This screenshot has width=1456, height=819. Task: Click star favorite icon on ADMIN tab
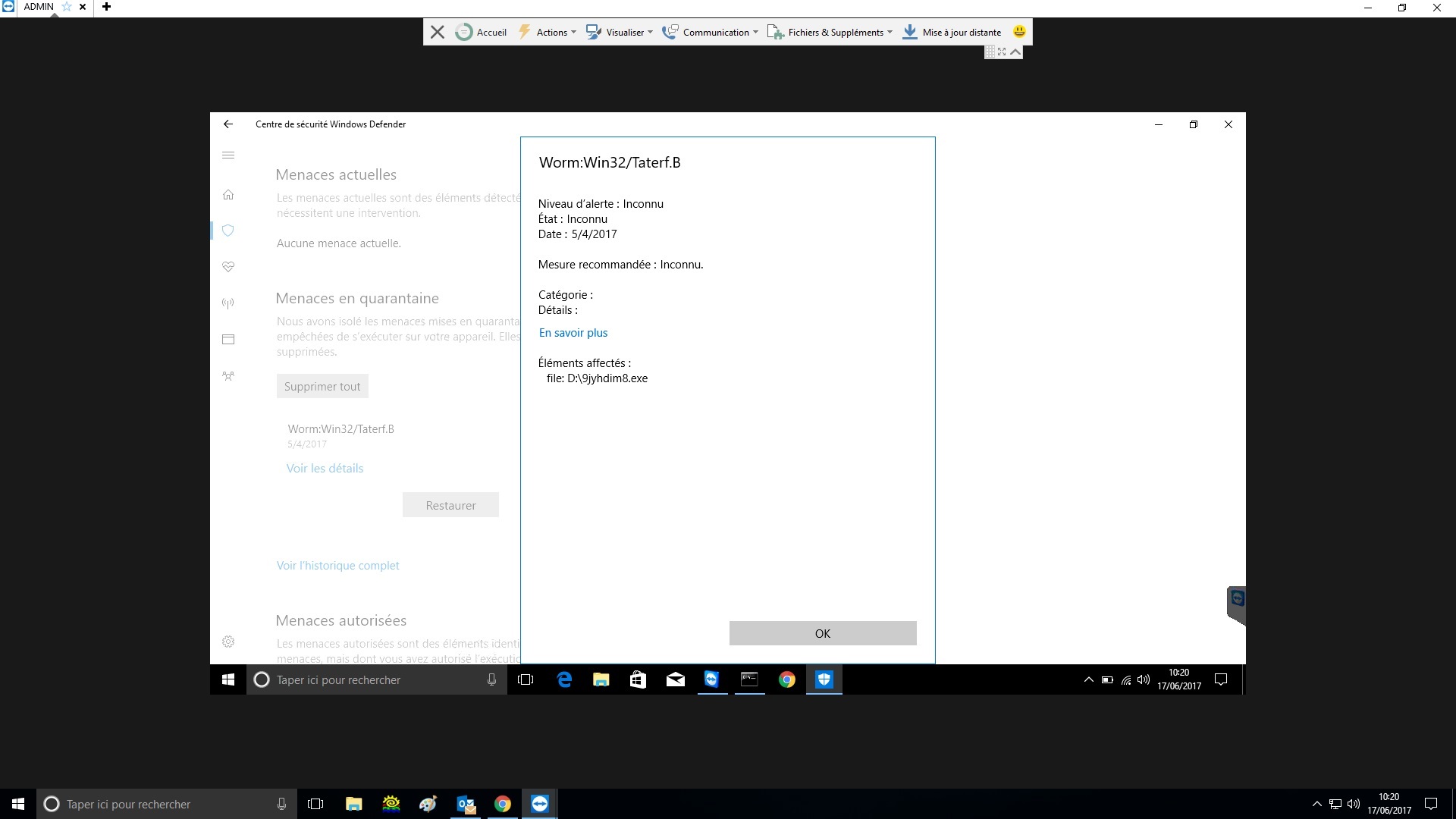(66, 7)
